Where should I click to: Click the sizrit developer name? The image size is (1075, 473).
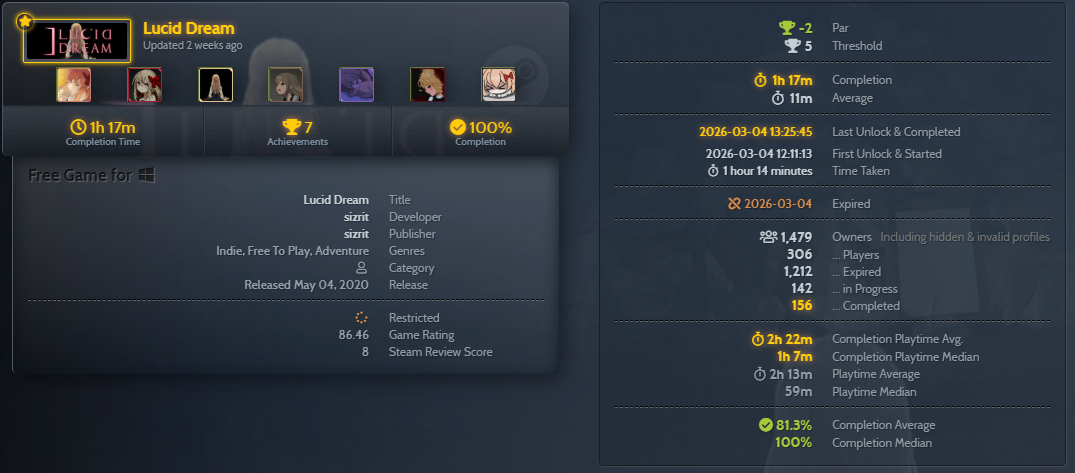point(356,217)
